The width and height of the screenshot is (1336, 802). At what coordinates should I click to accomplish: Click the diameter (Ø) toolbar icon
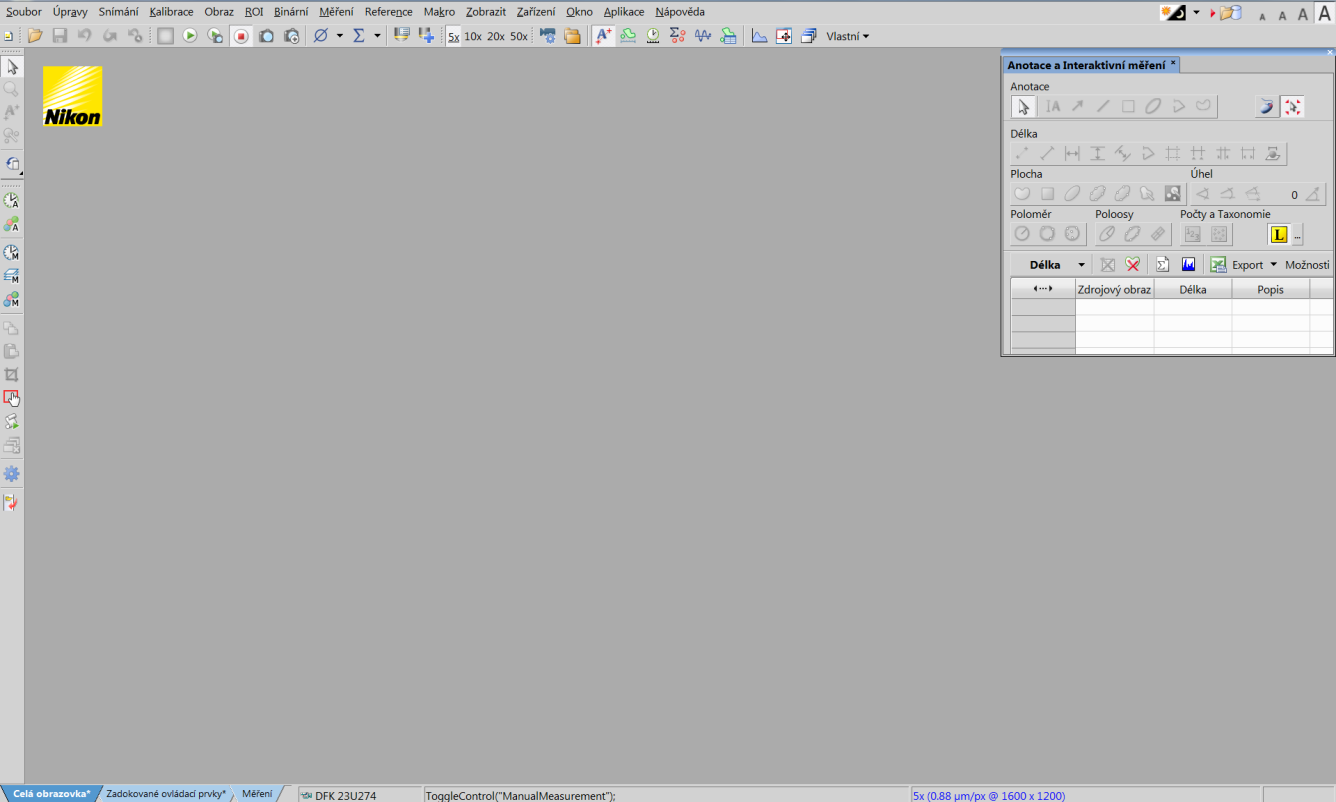pos(321,36)
